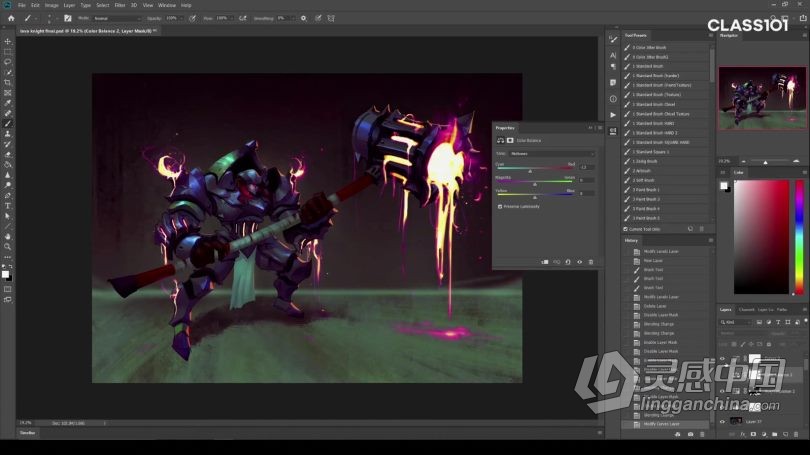The image size is (810, 455).
Task: Click the Navigator zoom slider handle
Action: point(766,162)
